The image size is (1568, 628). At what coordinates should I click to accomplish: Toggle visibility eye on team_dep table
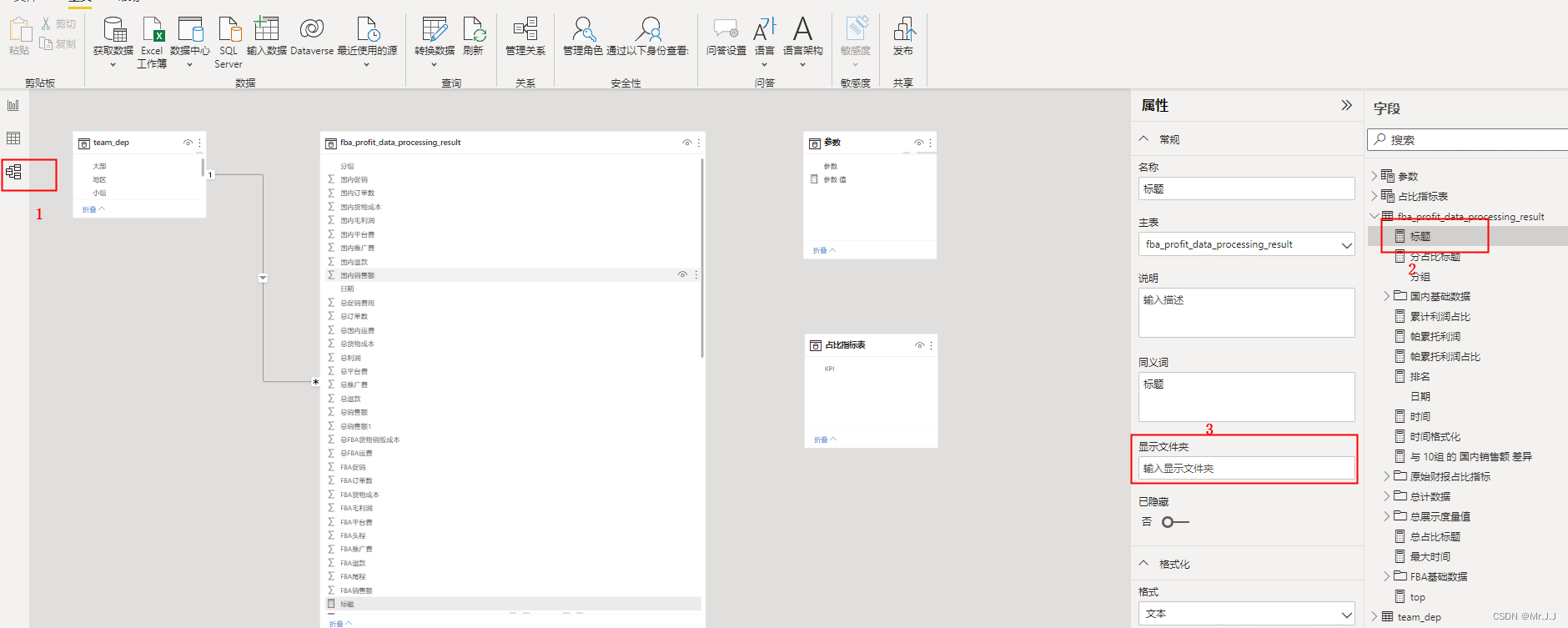[188, 143]
